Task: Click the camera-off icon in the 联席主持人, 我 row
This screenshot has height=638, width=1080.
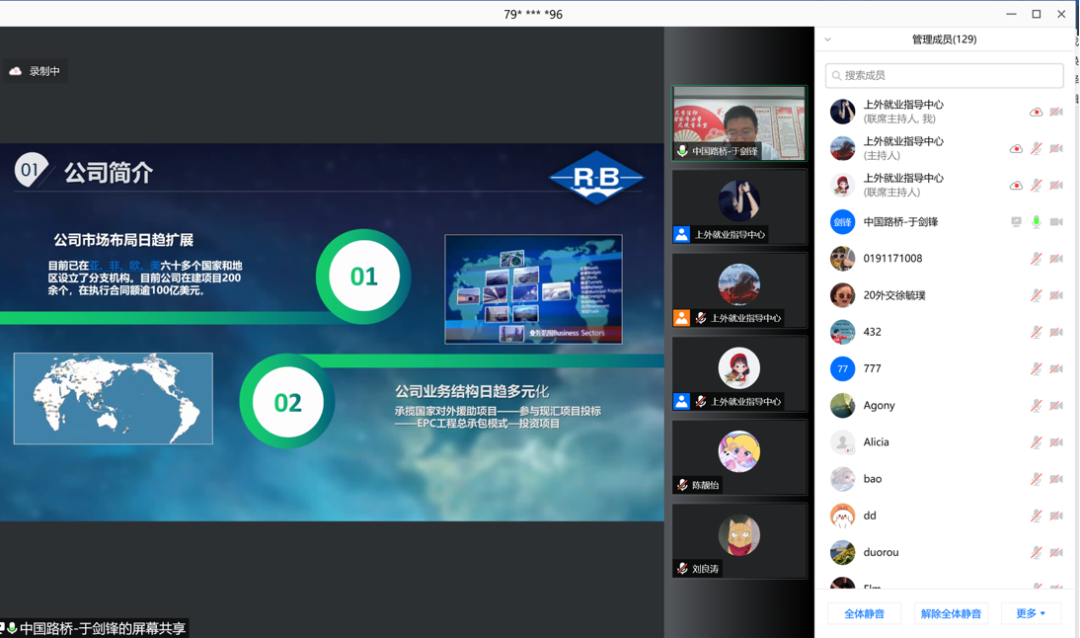Action: tap(1056, 112)
